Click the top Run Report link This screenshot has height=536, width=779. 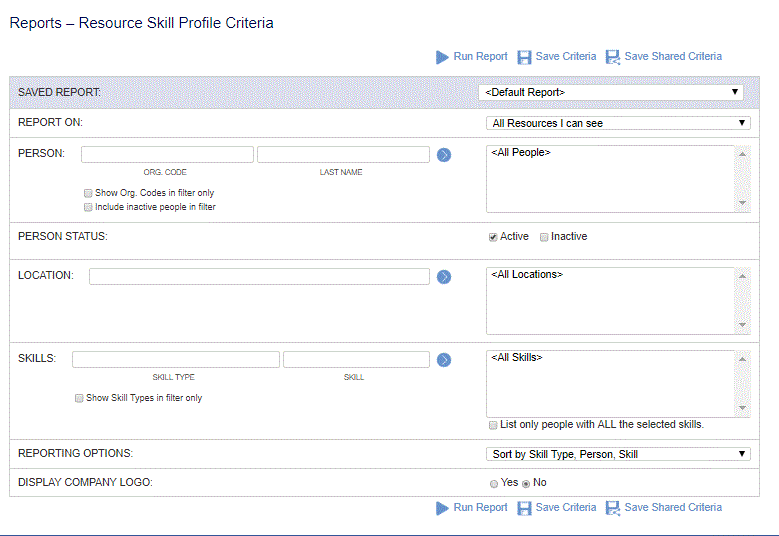[480, 57]
